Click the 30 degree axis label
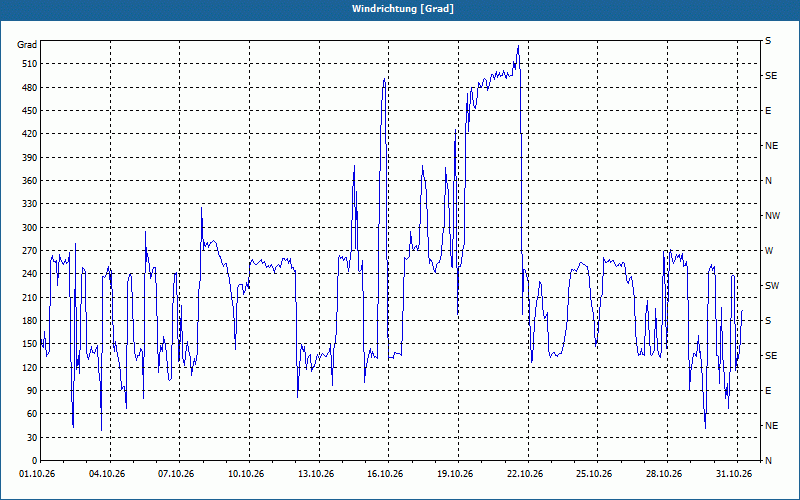The width and height of the screenshot is (800, 500). [32, 438]
